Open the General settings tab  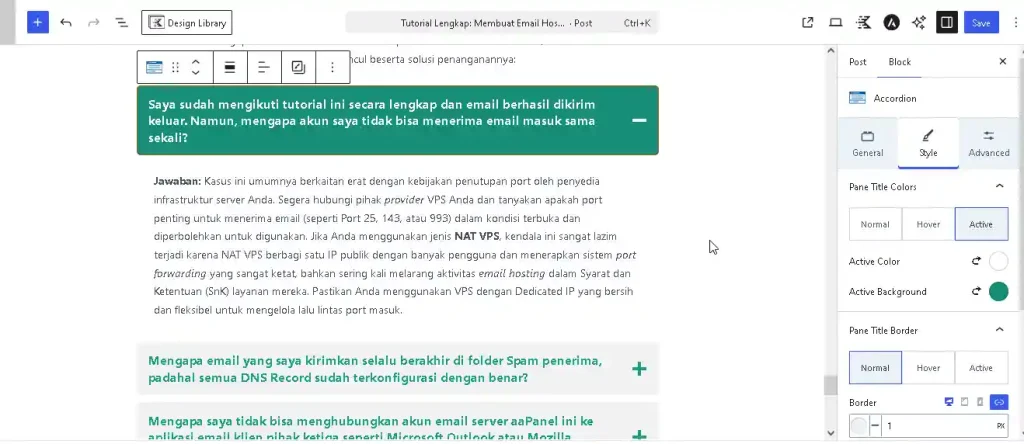click(x=867, y=144)
